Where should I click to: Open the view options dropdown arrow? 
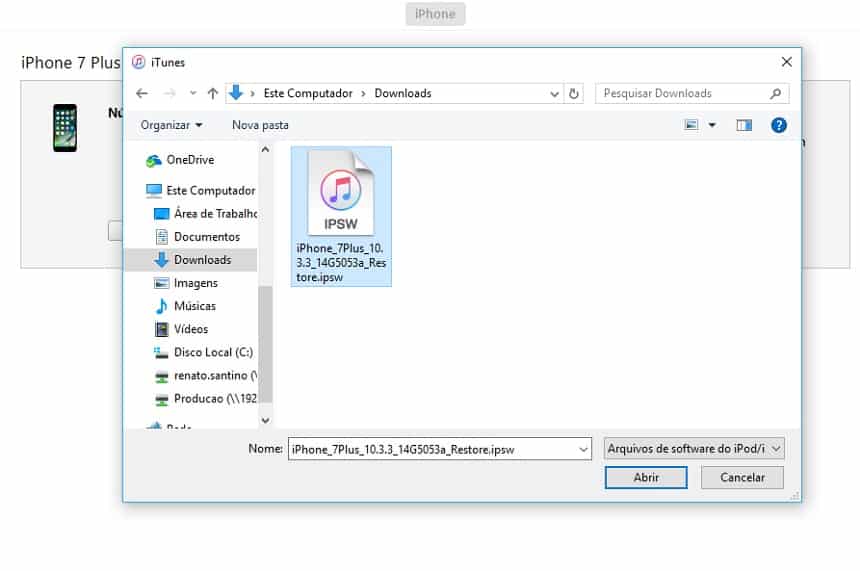pos(712,125)
